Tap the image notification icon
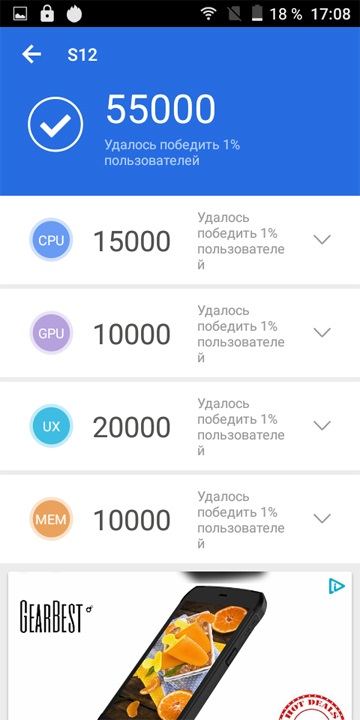 click(x=20, y=14)
